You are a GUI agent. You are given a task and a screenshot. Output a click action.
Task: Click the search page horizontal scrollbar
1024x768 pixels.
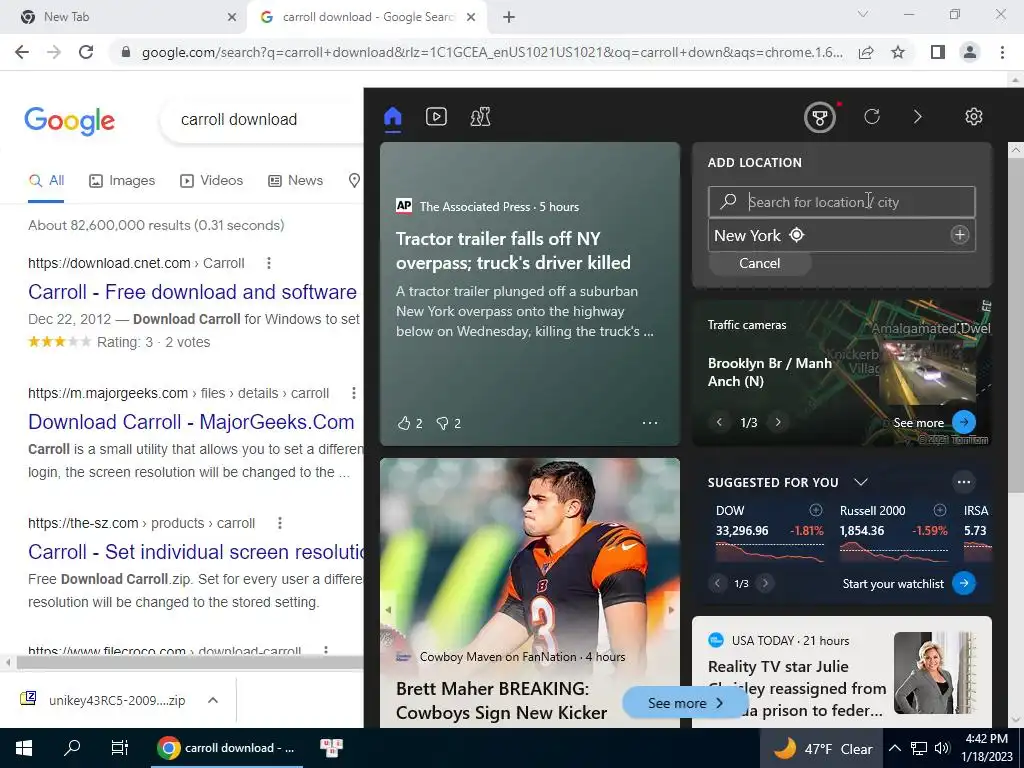click(189, 662)
